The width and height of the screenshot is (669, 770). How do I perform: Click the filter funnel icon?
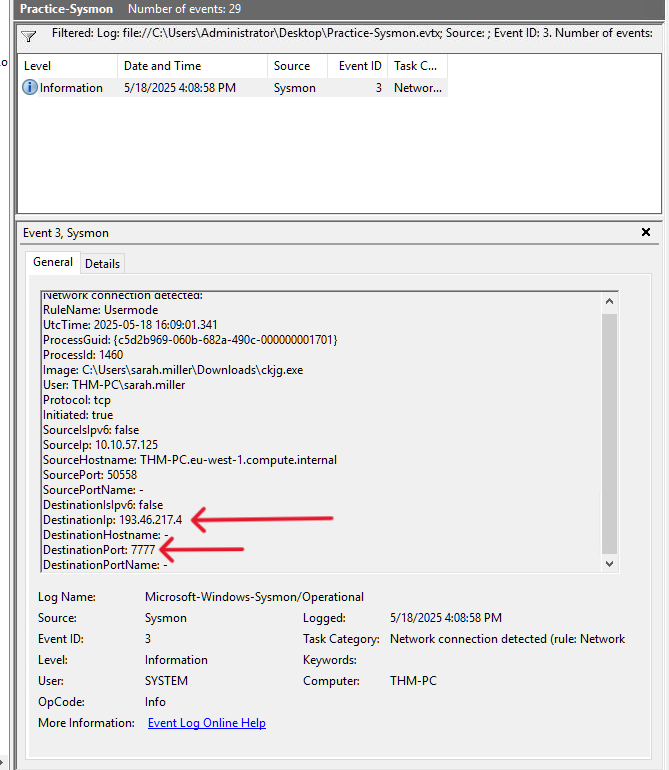pyautogui.click(x=28, y=35)
